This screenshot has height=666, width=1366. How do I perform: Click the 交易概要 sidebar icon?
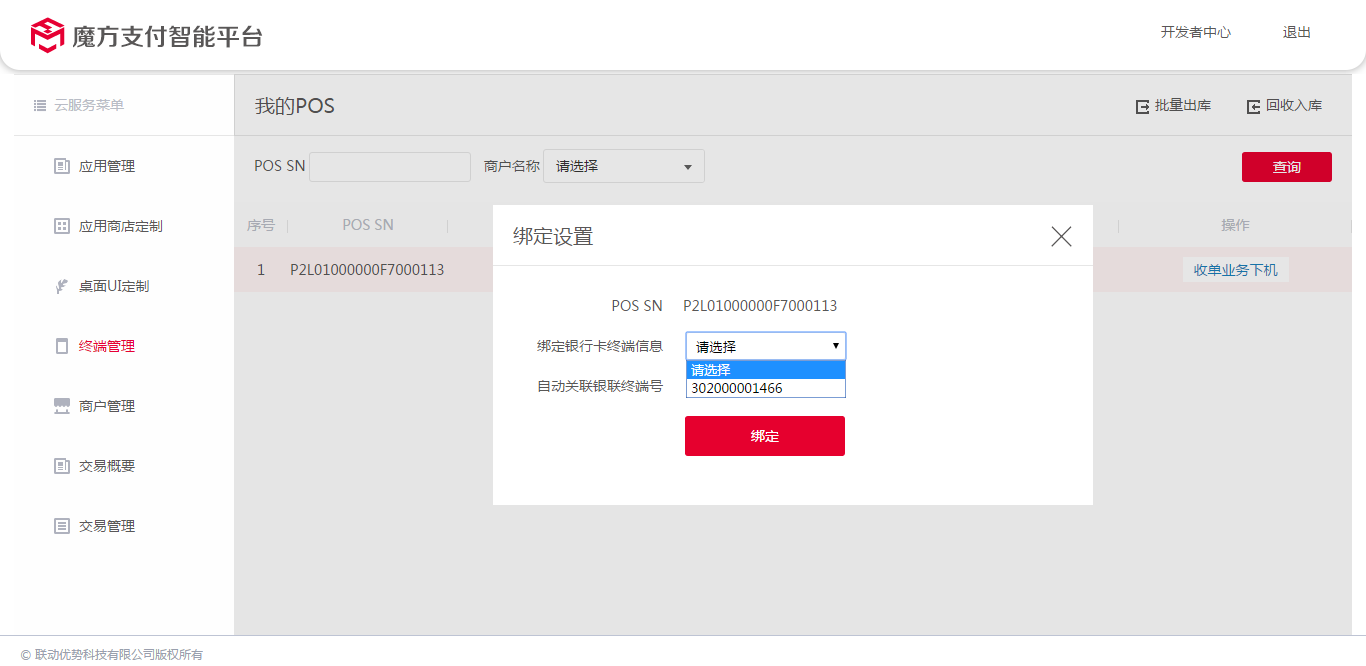[x=62, y=466]
